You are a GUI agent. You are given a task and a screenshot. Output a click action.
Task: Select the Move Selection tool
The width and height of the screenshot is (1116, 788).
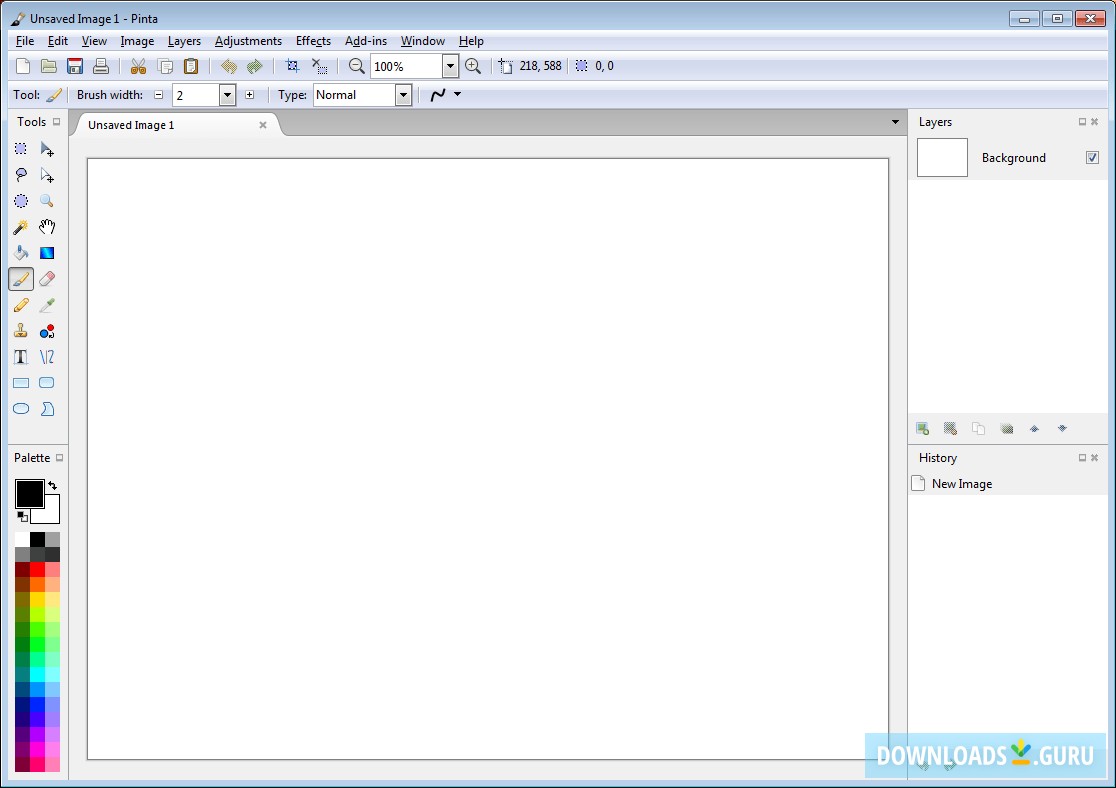coord(47,175)
